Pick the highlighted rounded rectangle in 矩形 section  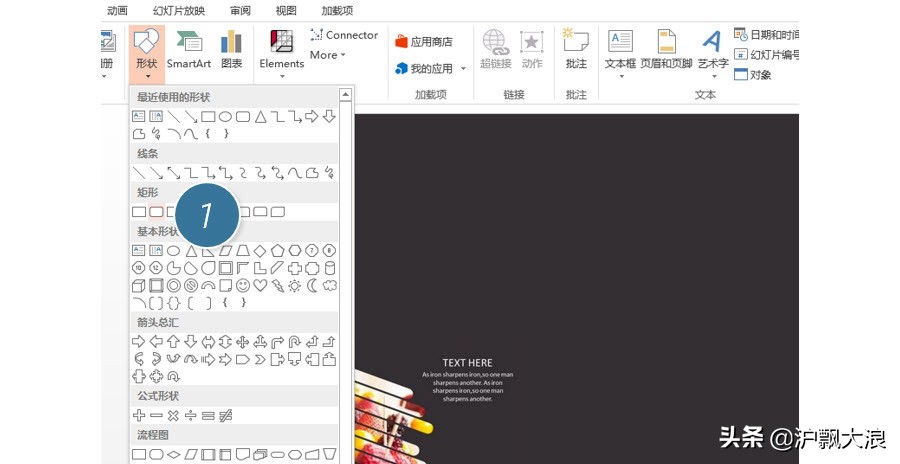pos(156,212)
